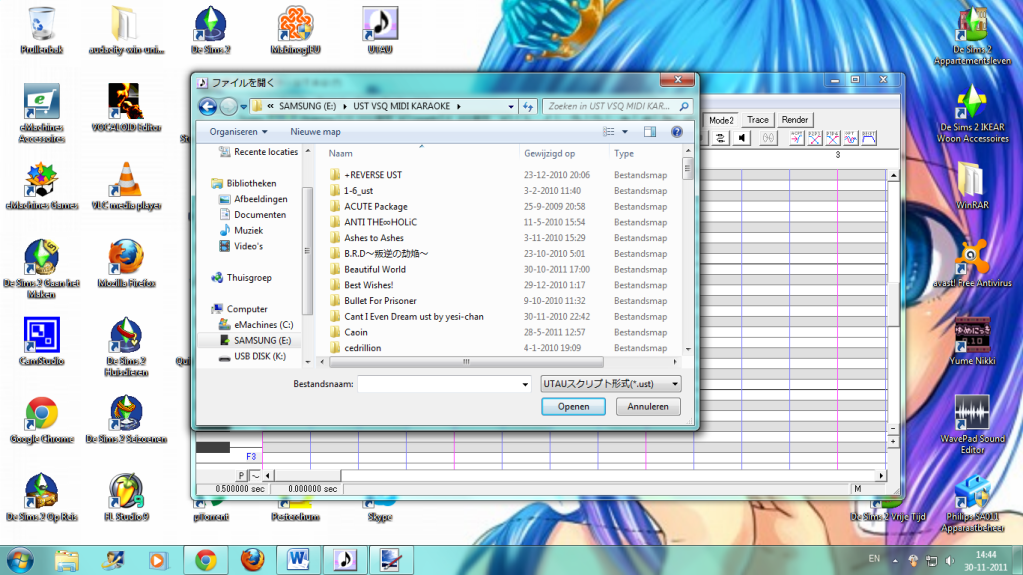The image size is (1023, 575).
Task: Open the view options dropdown arrow
Action: tap(626, 131)
